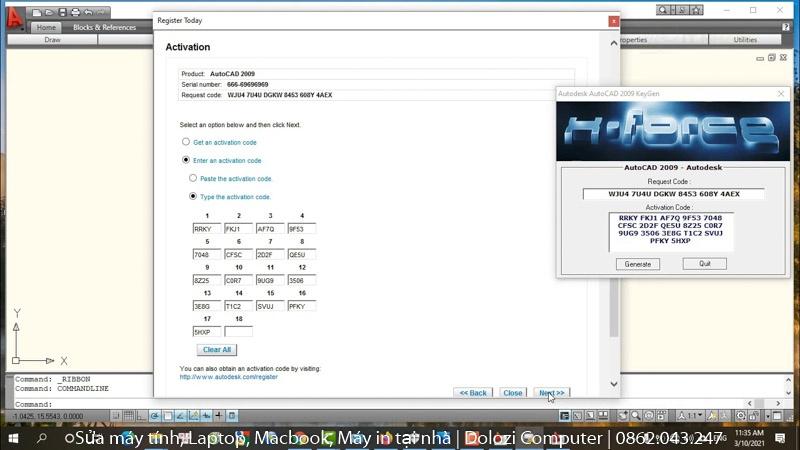Click the Plot/Print icon in quick access toolbar

click(x=76, y=12)
